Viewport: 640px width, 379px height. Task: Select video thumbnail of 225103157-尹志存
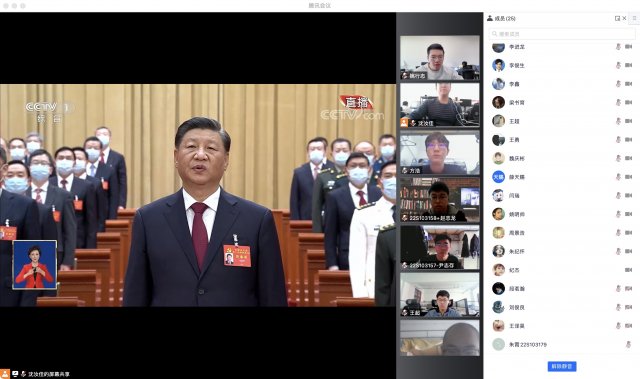tap(440, 247)
